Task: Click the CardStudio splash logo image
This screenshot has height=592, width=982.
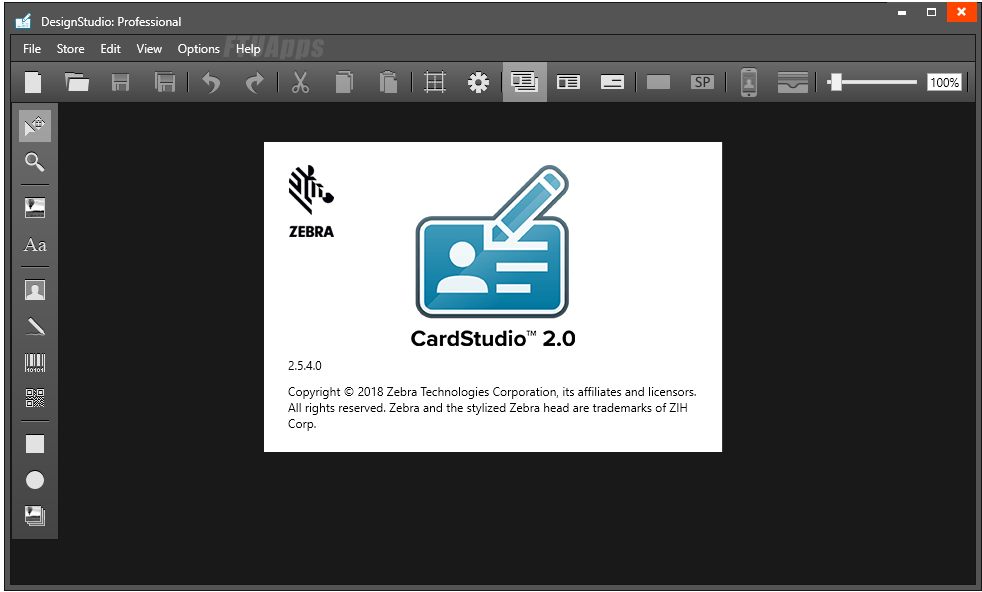Action: tap(492, 242)
